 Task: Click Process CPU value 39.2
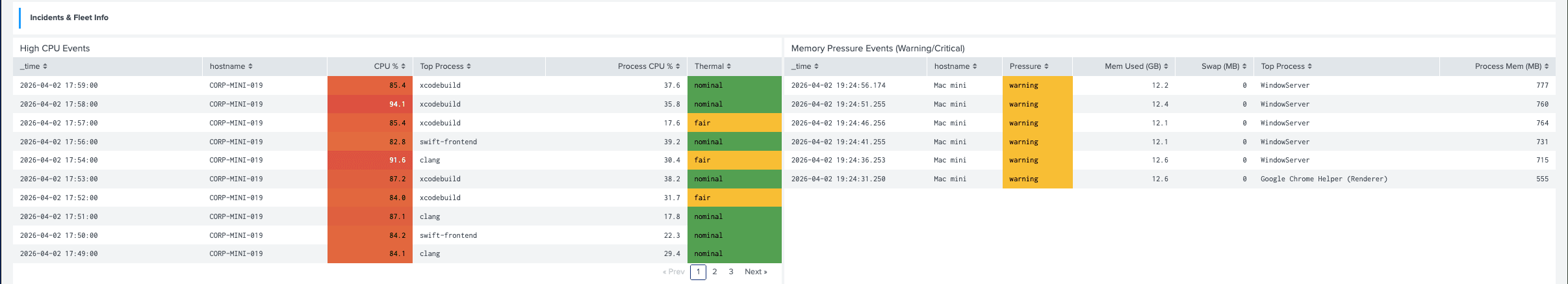(672, 142)
